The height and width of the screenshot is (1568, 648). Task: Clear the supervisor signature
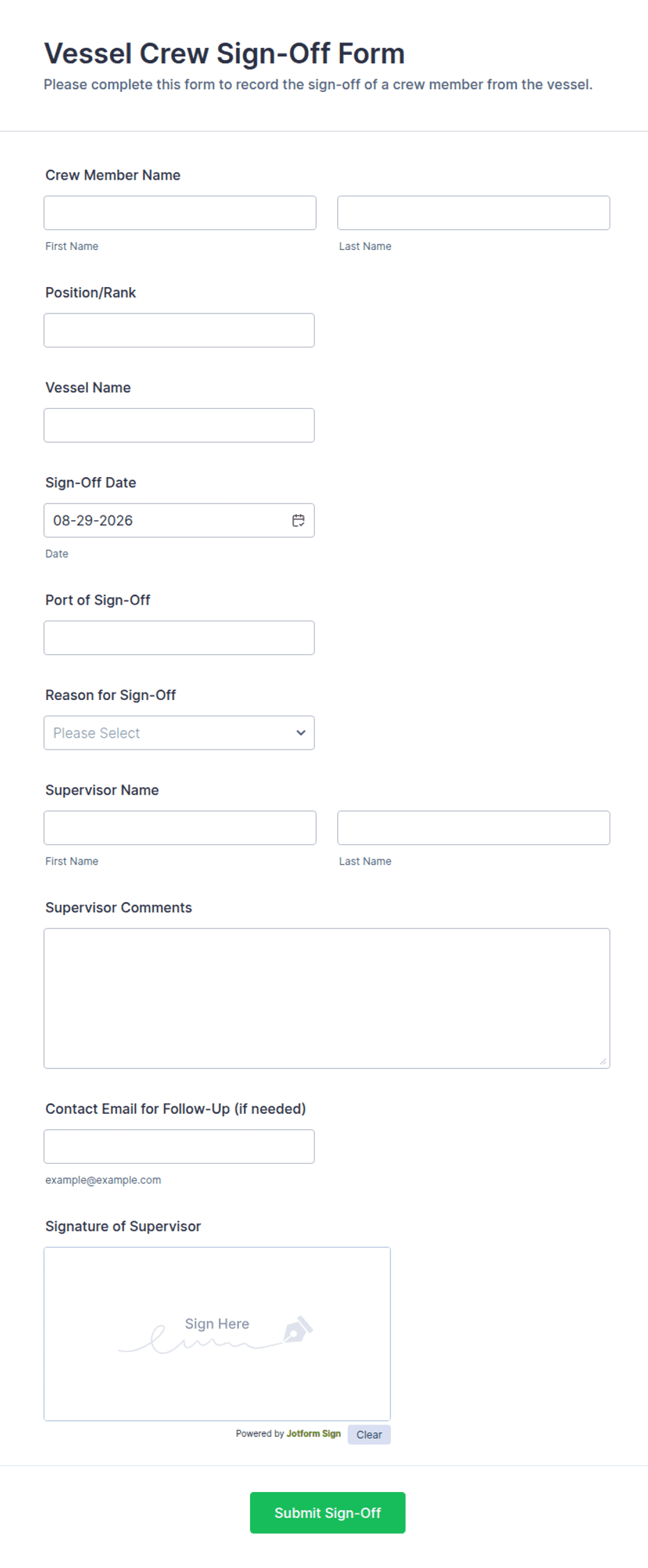(x=369, y=1434)
